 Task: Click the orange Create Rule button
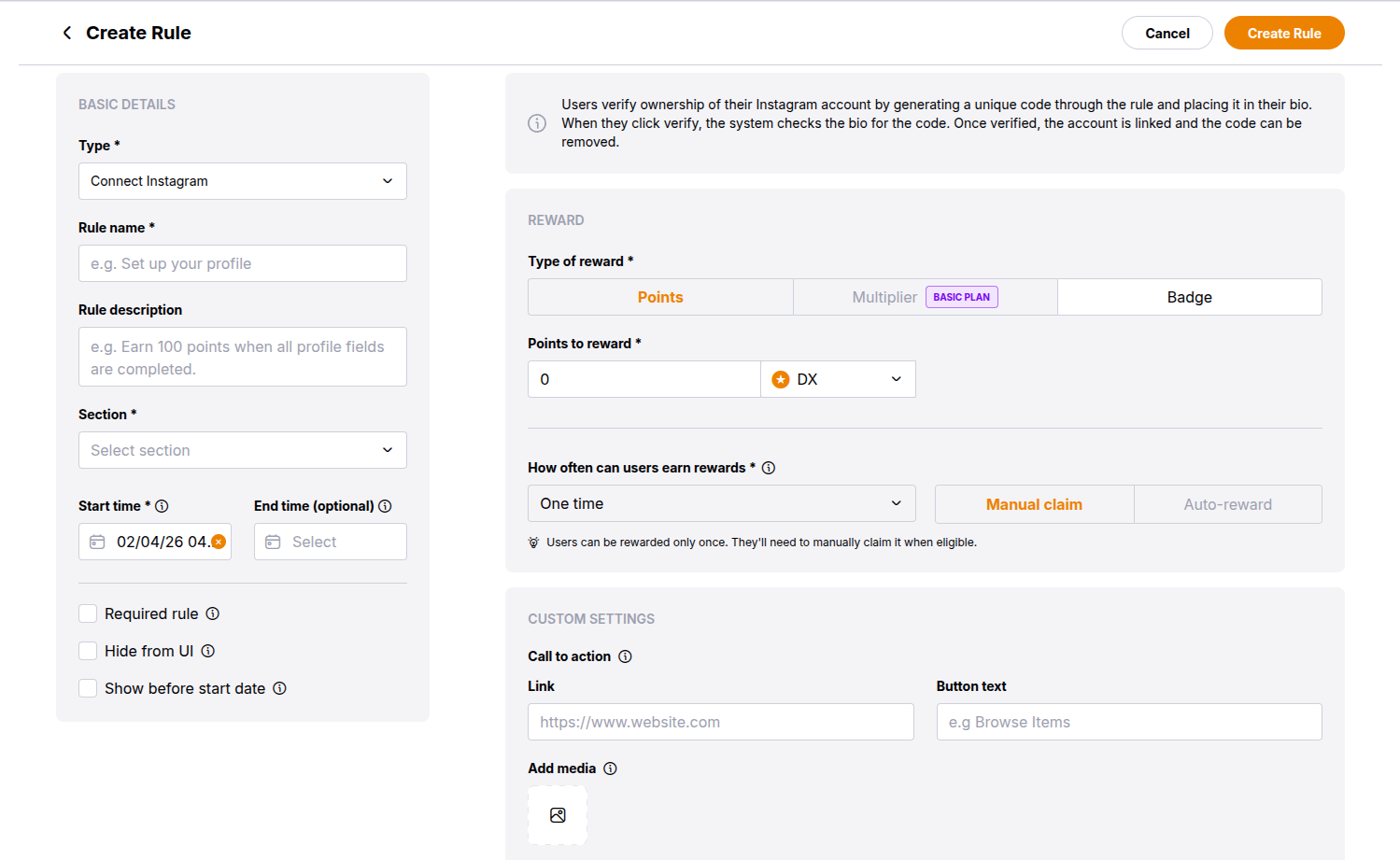pos(1283,33)
